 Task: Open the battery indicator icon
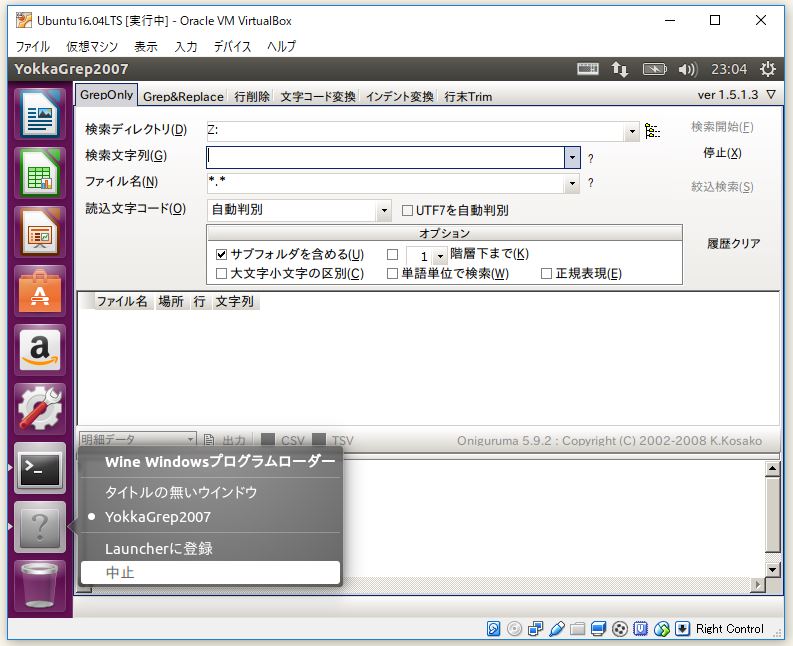coord(654,69)
